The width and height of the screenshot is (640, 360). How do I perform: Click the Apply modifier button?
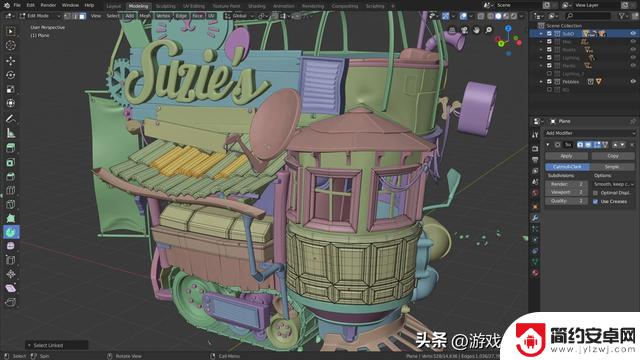[567, 156]
